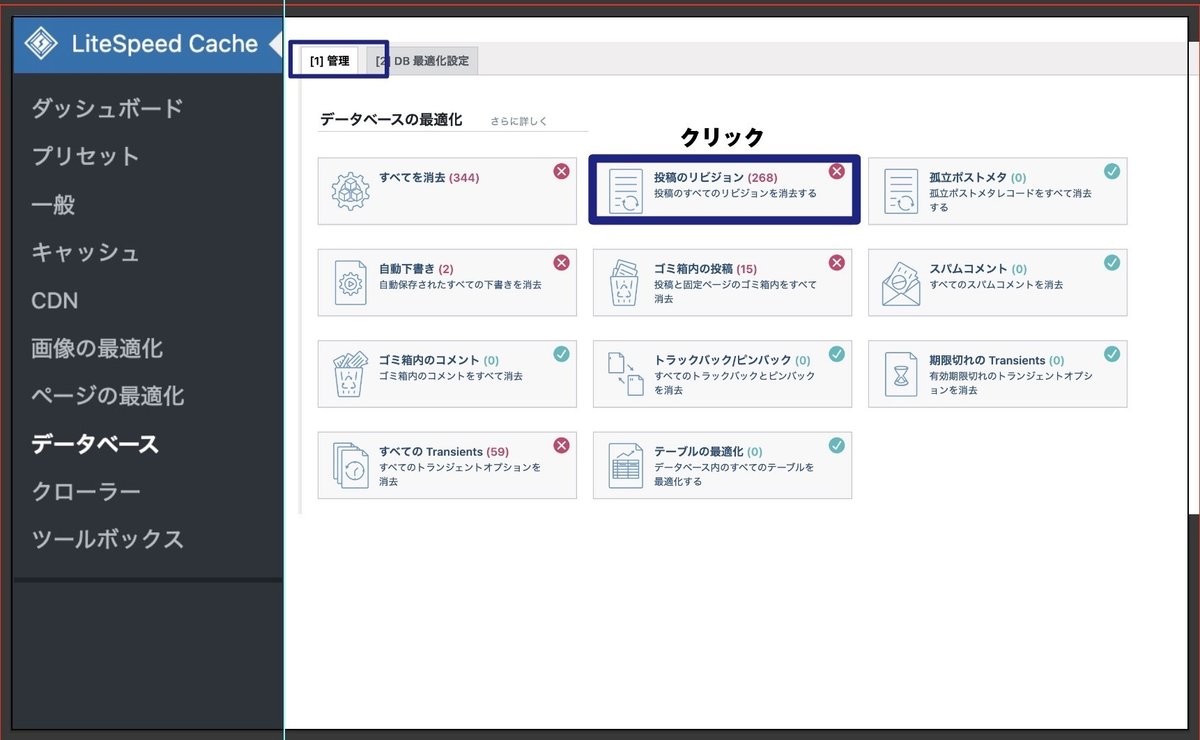Click red X status on 投稿のリビジョン
Viewport: 1200px width, 740px height.
click(x=837, y=171)
